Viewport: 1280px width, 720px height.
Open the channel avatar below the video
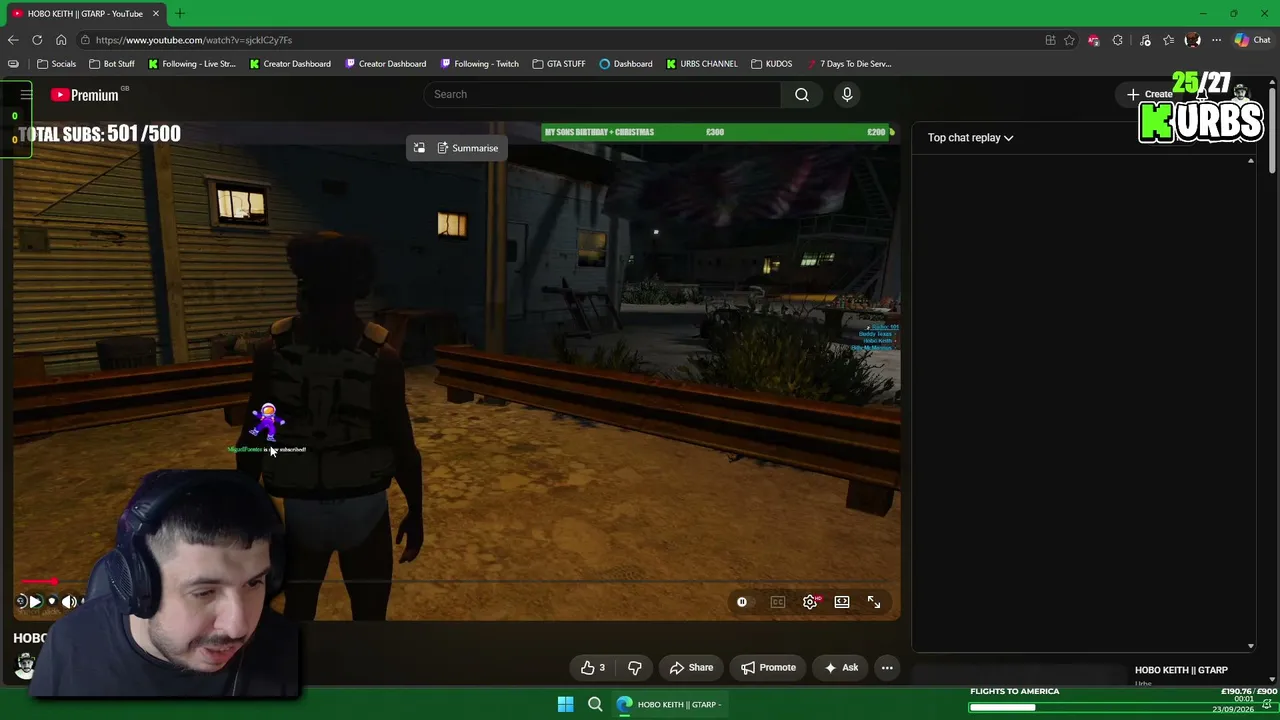click(25, 667)
